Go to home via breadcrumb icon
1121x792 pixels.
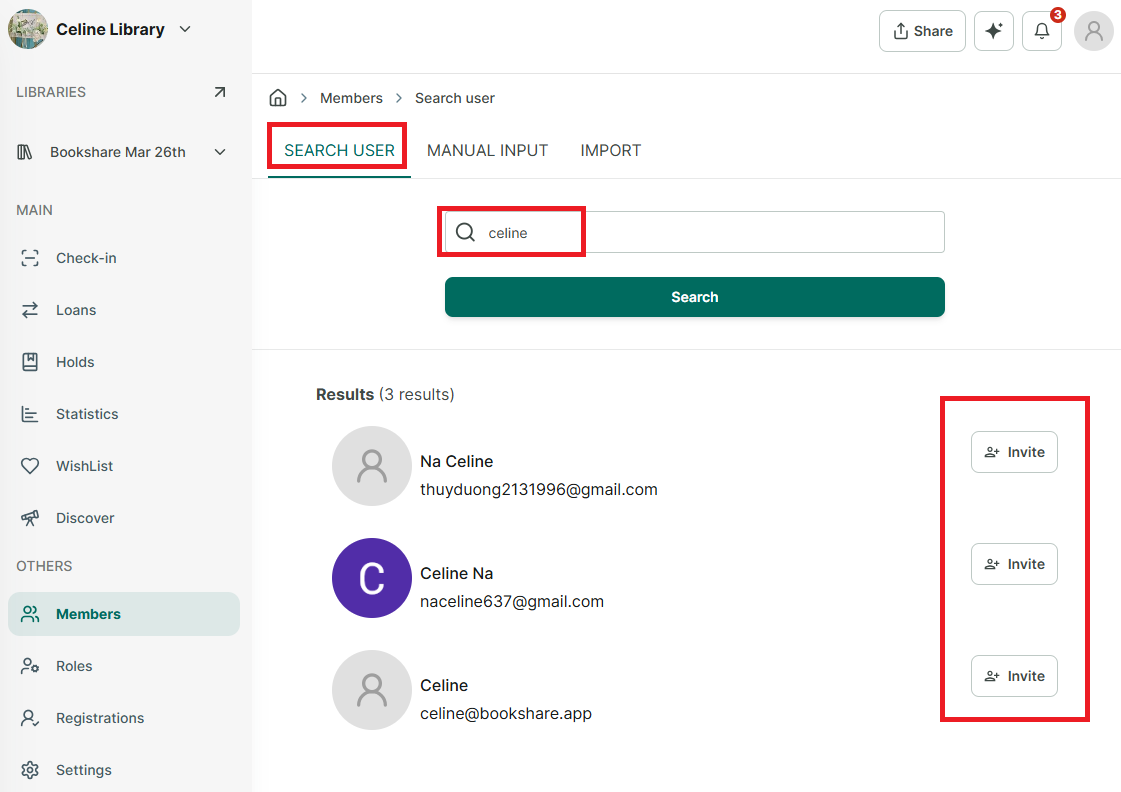coord(278,98)
